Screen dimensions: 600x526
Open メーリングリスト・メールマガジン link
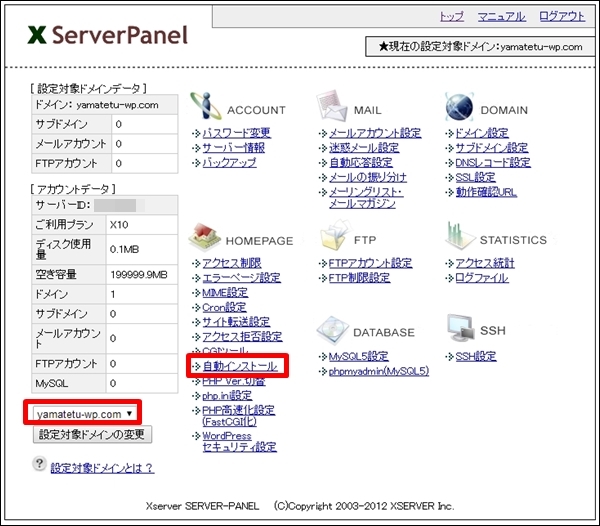[366, 197]
